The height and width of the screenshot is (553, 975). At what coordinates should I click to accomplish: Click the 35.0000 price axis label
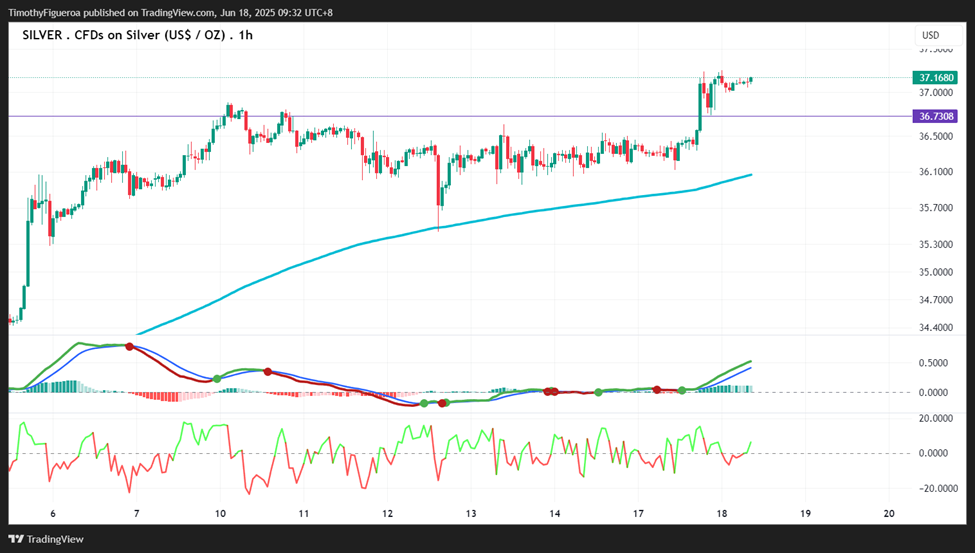(x=936, y=272)
